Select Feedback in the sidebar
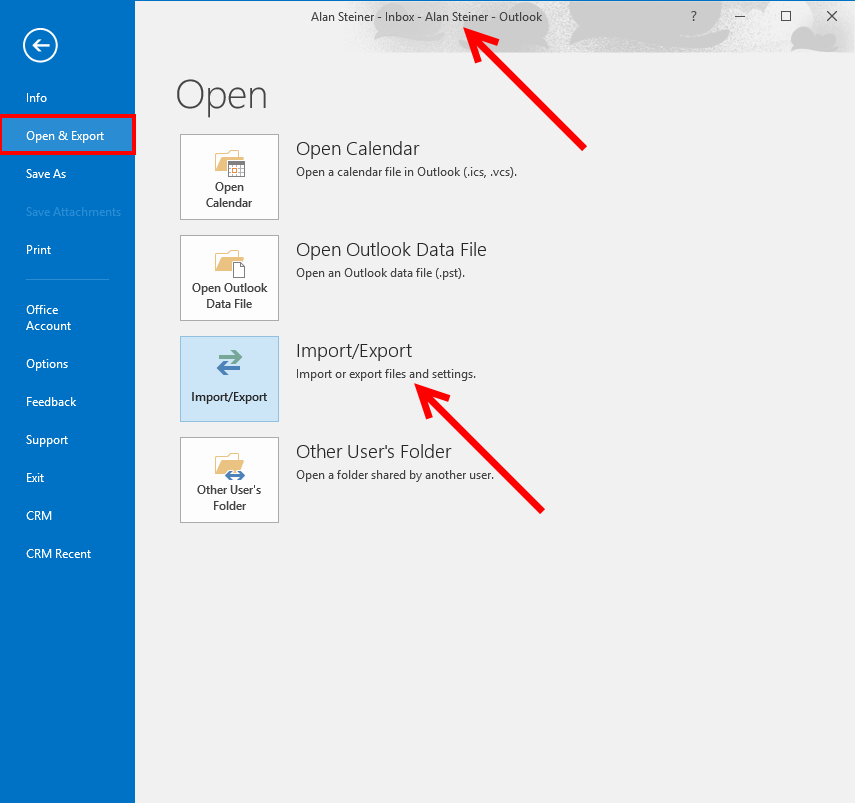The width and height of the screenshot is (855, 803). 51,402
